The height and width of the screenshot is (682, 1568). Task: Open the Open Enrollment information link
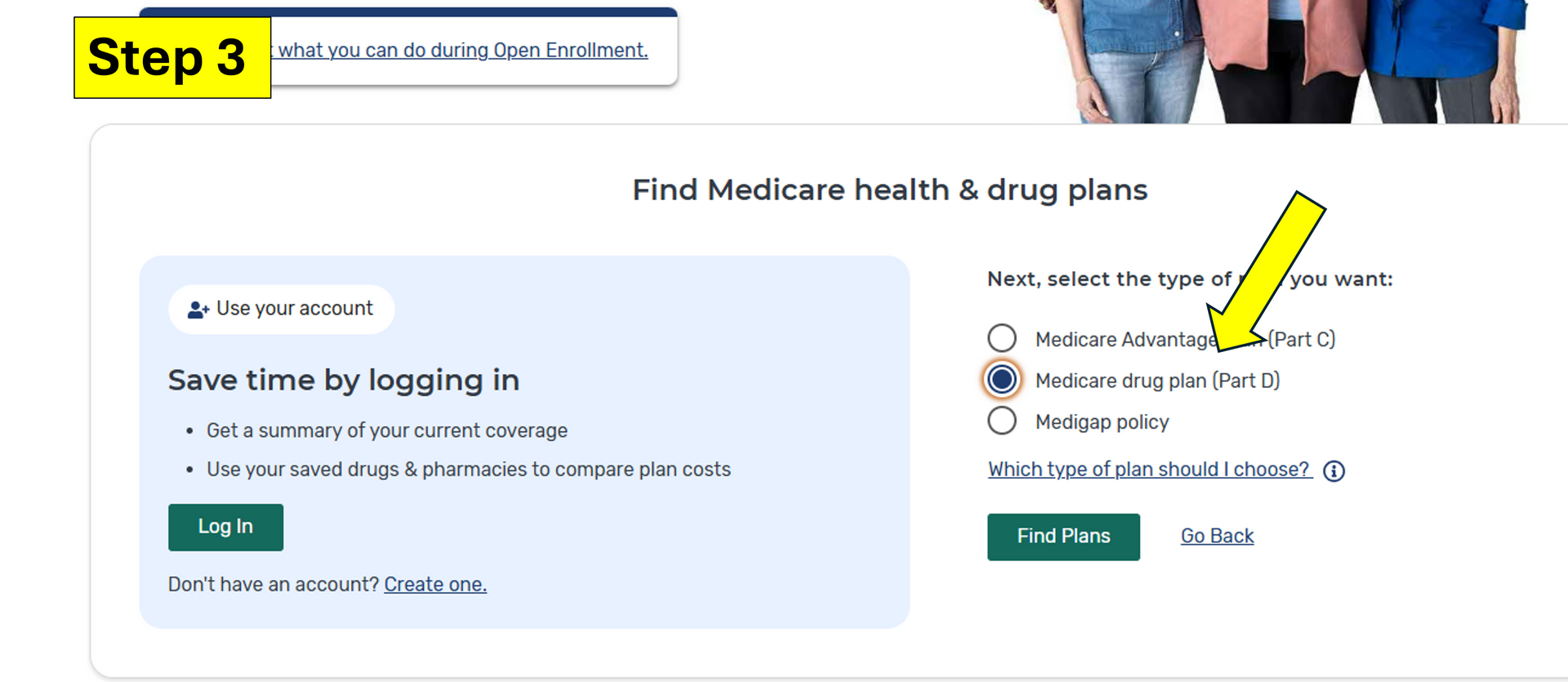point(462,51)
